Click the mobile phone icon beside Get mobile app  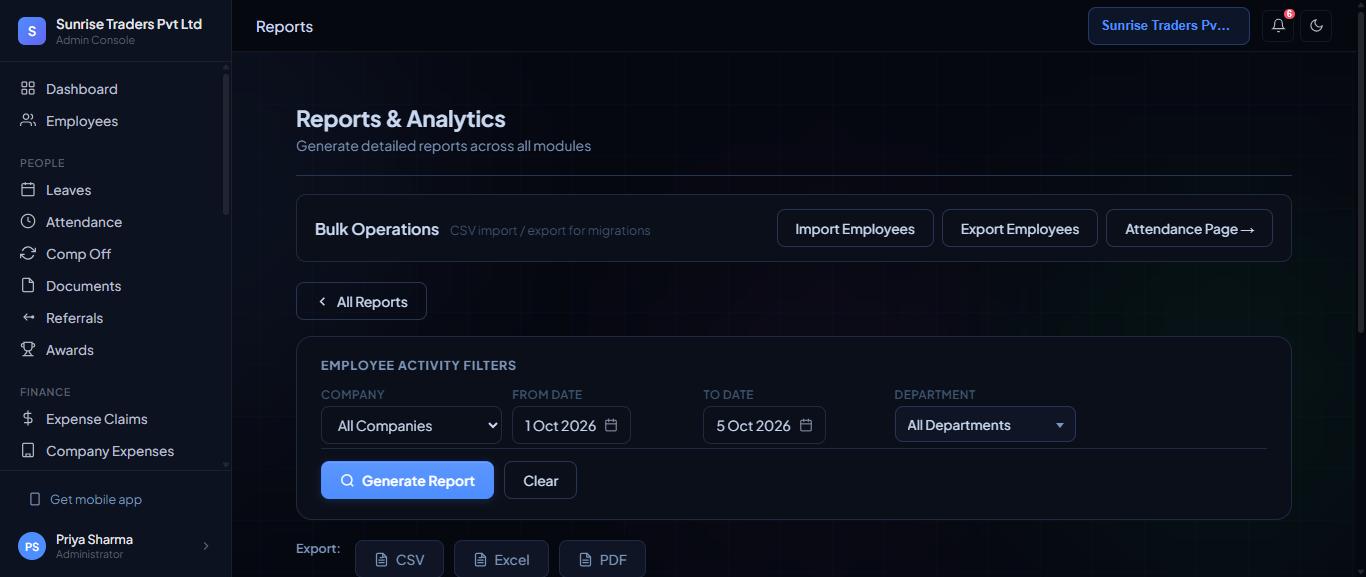pos(35,499)
